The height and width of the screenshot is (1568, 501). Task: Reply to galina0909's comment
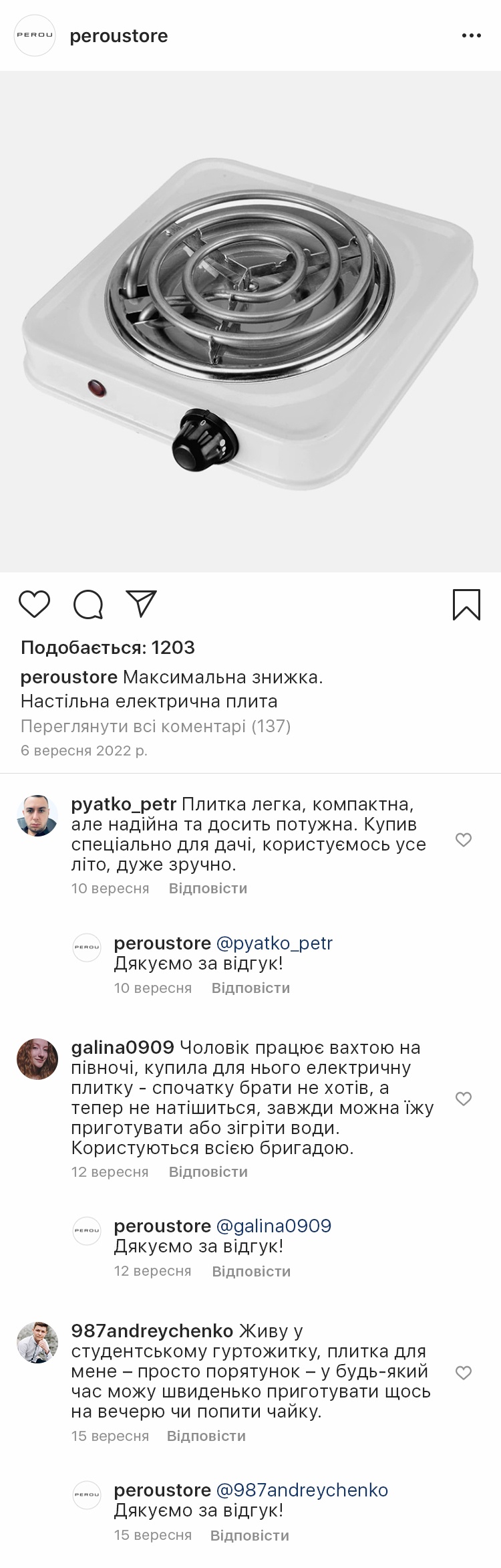(208, 1172)
